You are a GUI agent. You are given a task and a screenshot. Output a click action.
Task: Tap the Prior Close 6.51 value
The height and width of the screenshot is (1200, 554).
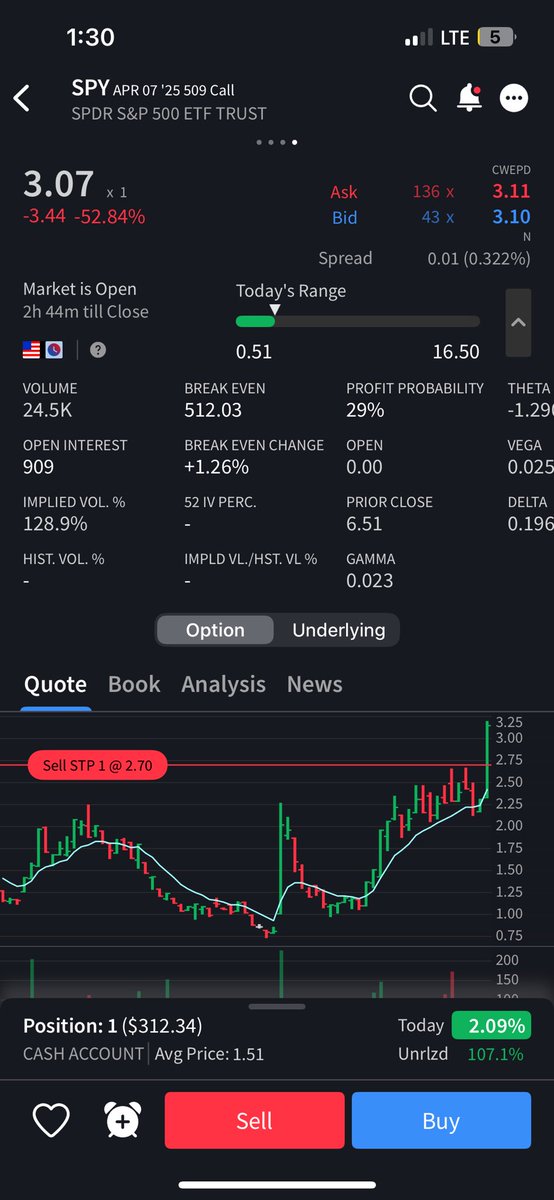pos(364,524)
